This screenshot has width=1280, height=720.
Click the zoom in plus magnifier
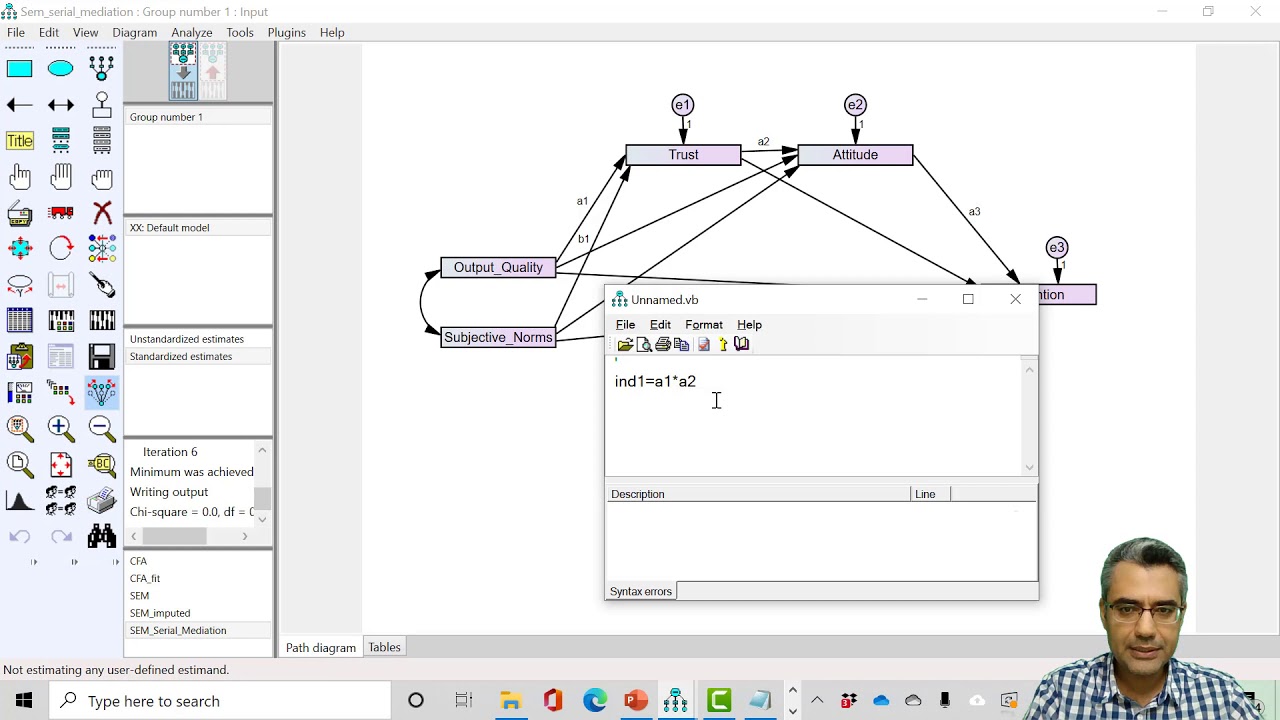61,428
